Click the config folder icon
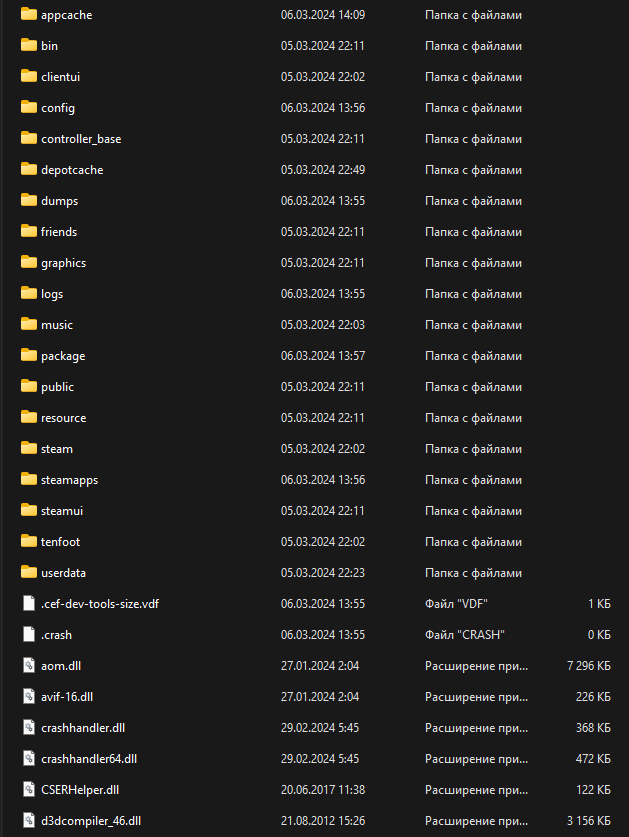The image size is (629, 837). tap(29, 107)
